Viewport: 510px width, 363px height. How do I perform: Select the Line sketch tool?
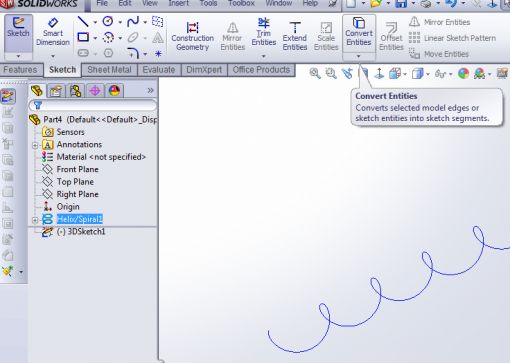83,22
